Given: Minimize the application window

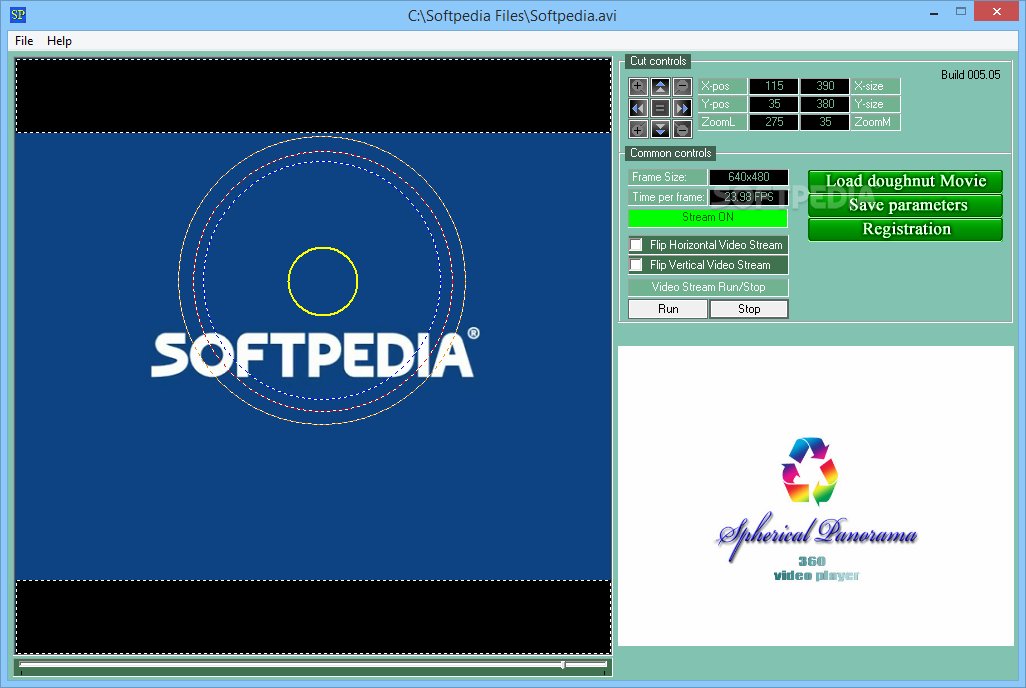Looking at the screenshot, I should (934, 12).
